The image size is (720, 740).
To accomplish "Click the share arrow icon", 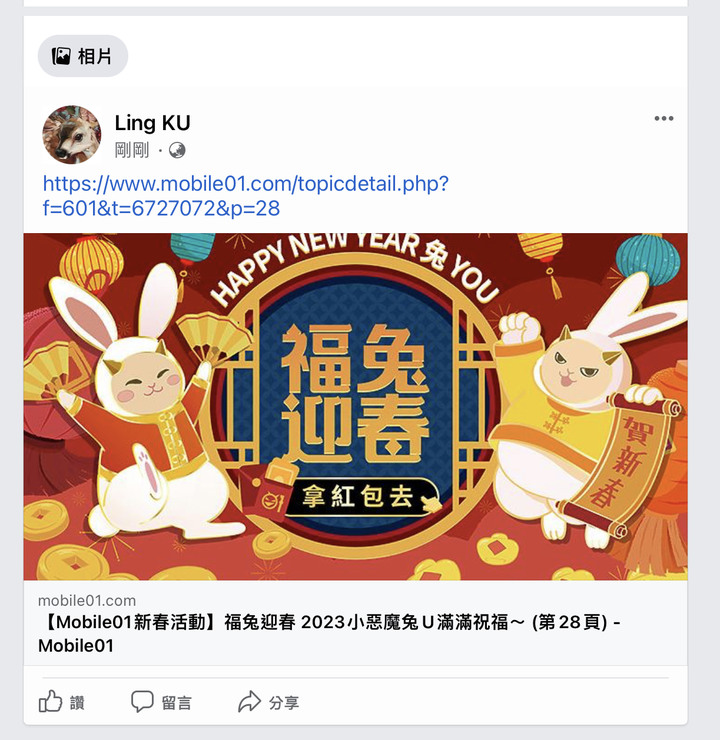I will click(249, 702).
